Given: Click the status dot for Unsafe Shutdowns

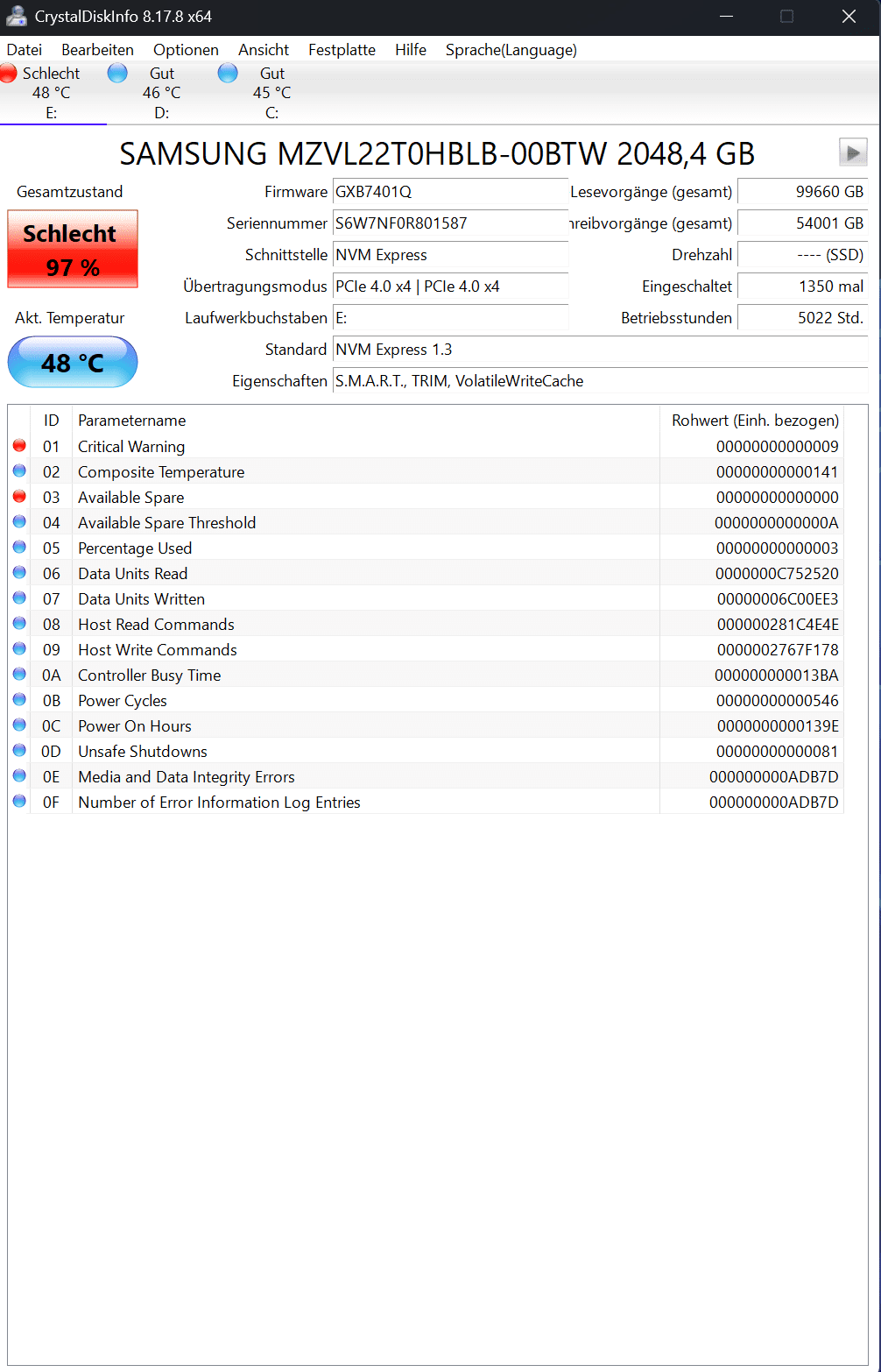Looking at the screenshot, I should 19,750.
